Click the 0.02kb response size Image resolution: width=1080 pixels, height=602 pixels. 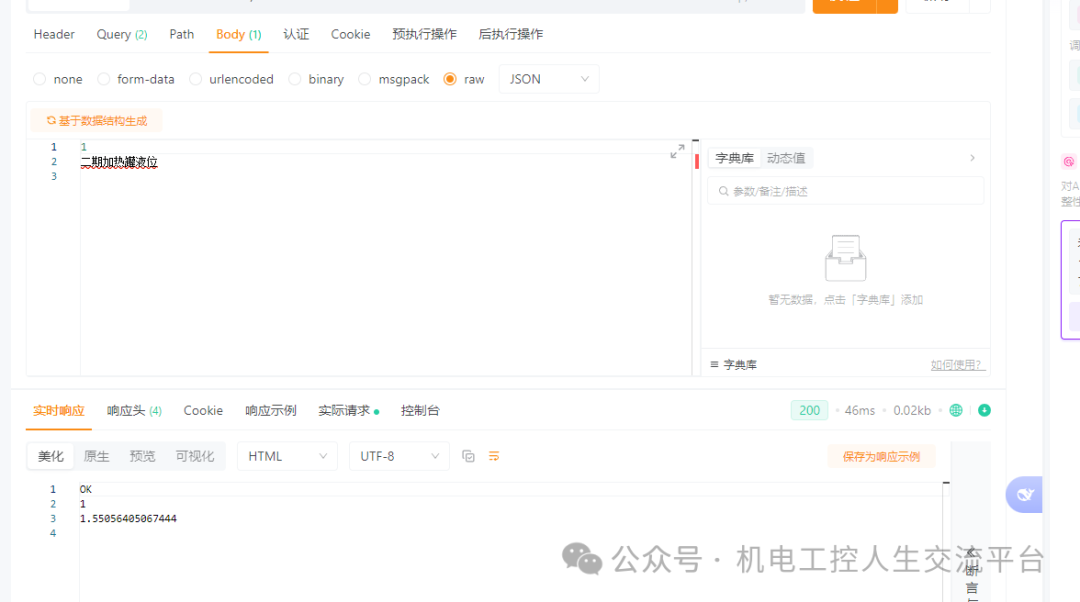click(x=912, y=411)
